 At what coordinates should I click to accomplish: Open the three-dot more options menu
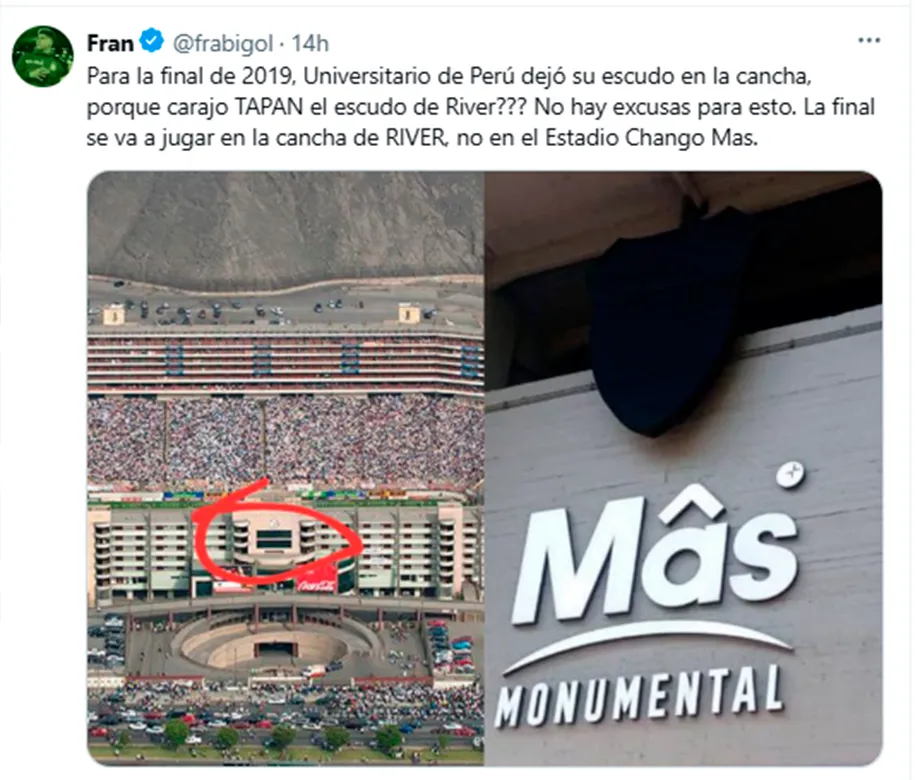tap(869, 40)
